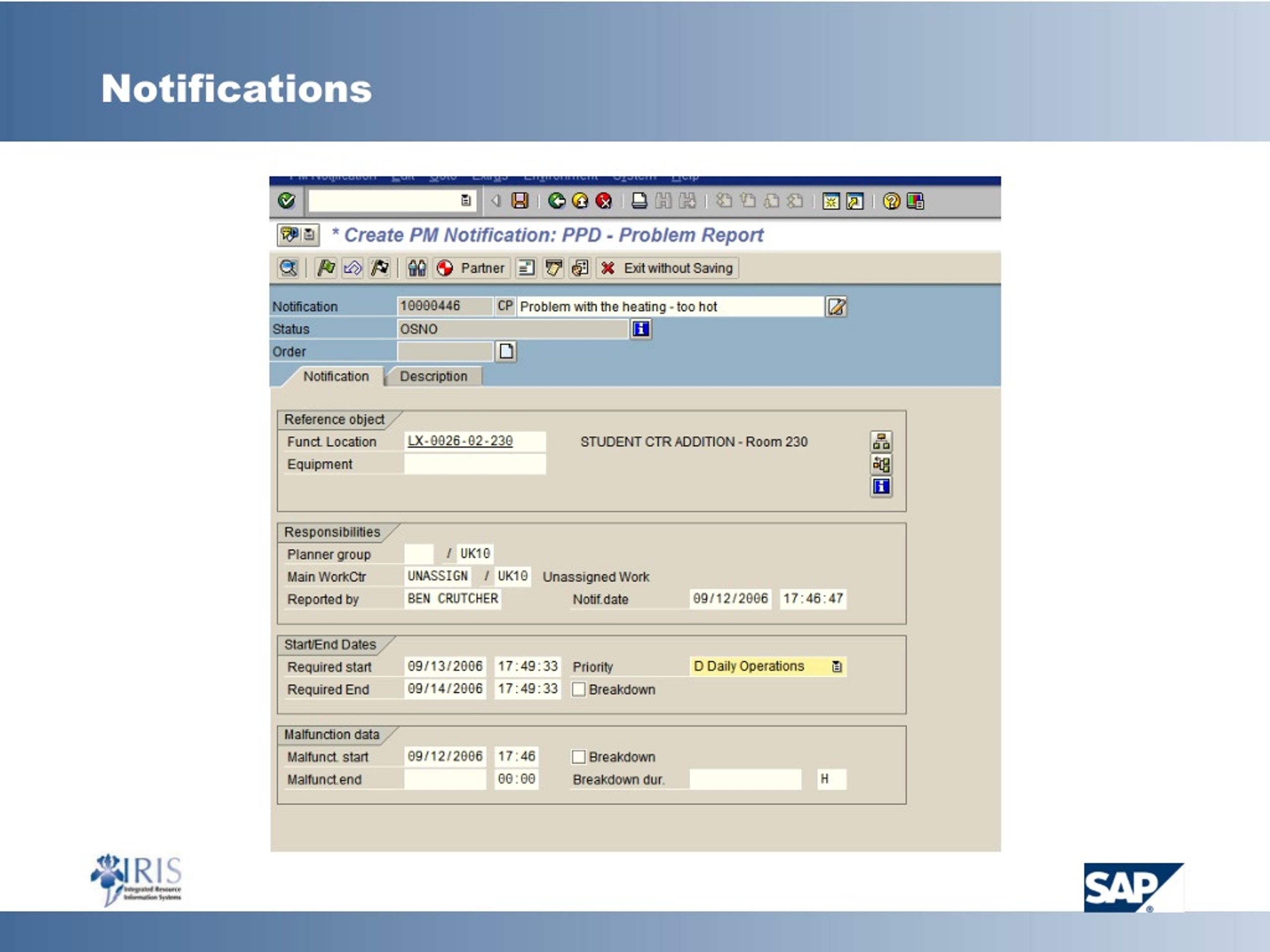Click the Malfunct. start date field
The height and width of the screenshot is (952, 1270).
click(445, 756)
